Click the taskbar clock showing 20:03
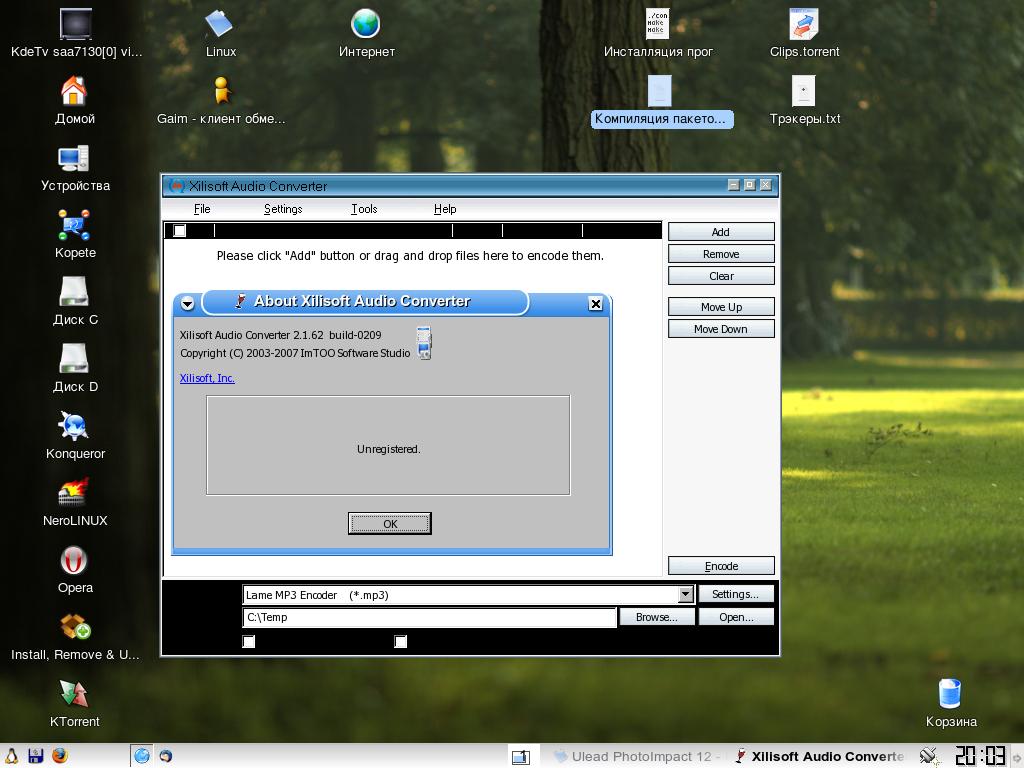 [980, 756]
